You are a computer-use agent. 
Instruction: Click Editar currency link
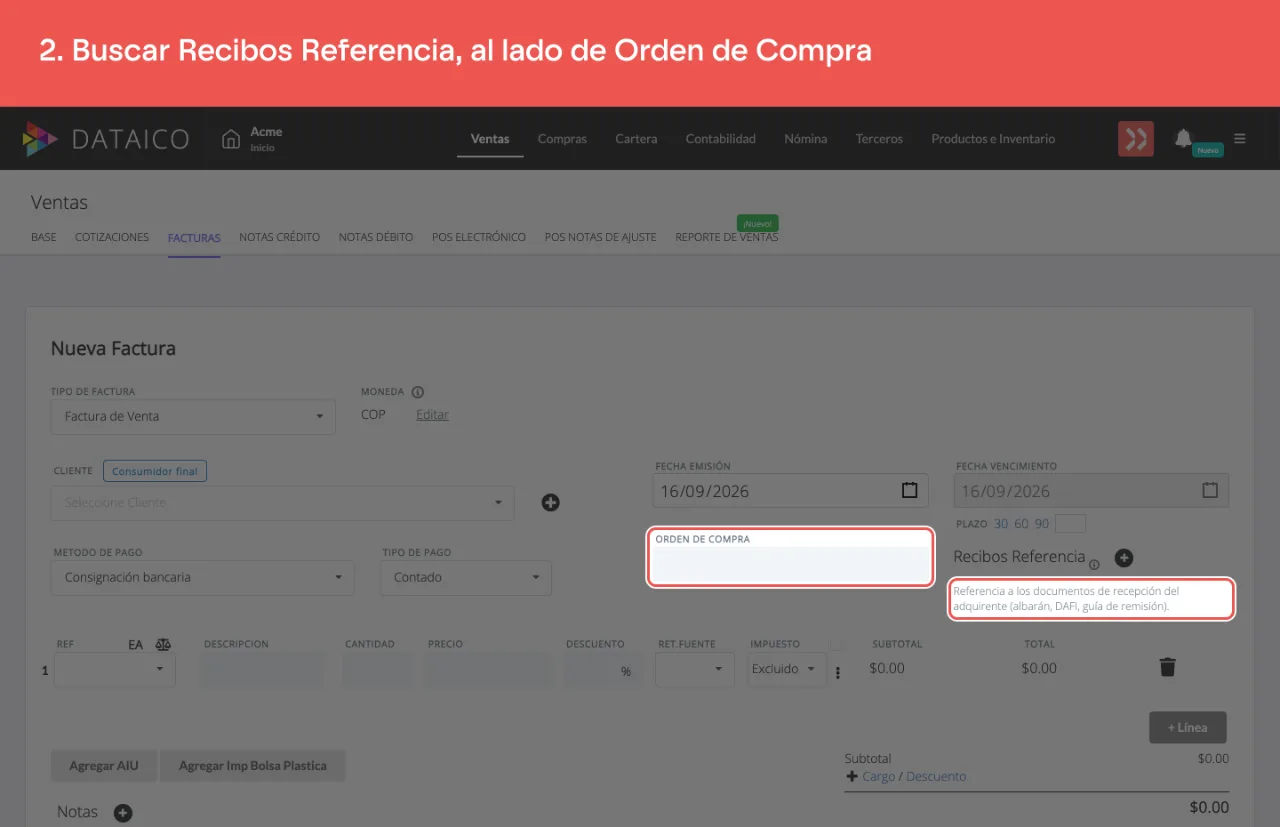point(432,415)
